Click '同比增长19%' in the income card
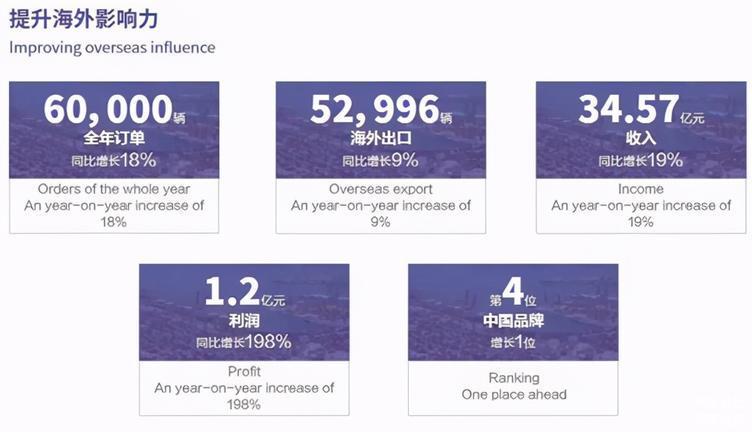This screenshot has height=432, width=752. (x=641, y=160)
